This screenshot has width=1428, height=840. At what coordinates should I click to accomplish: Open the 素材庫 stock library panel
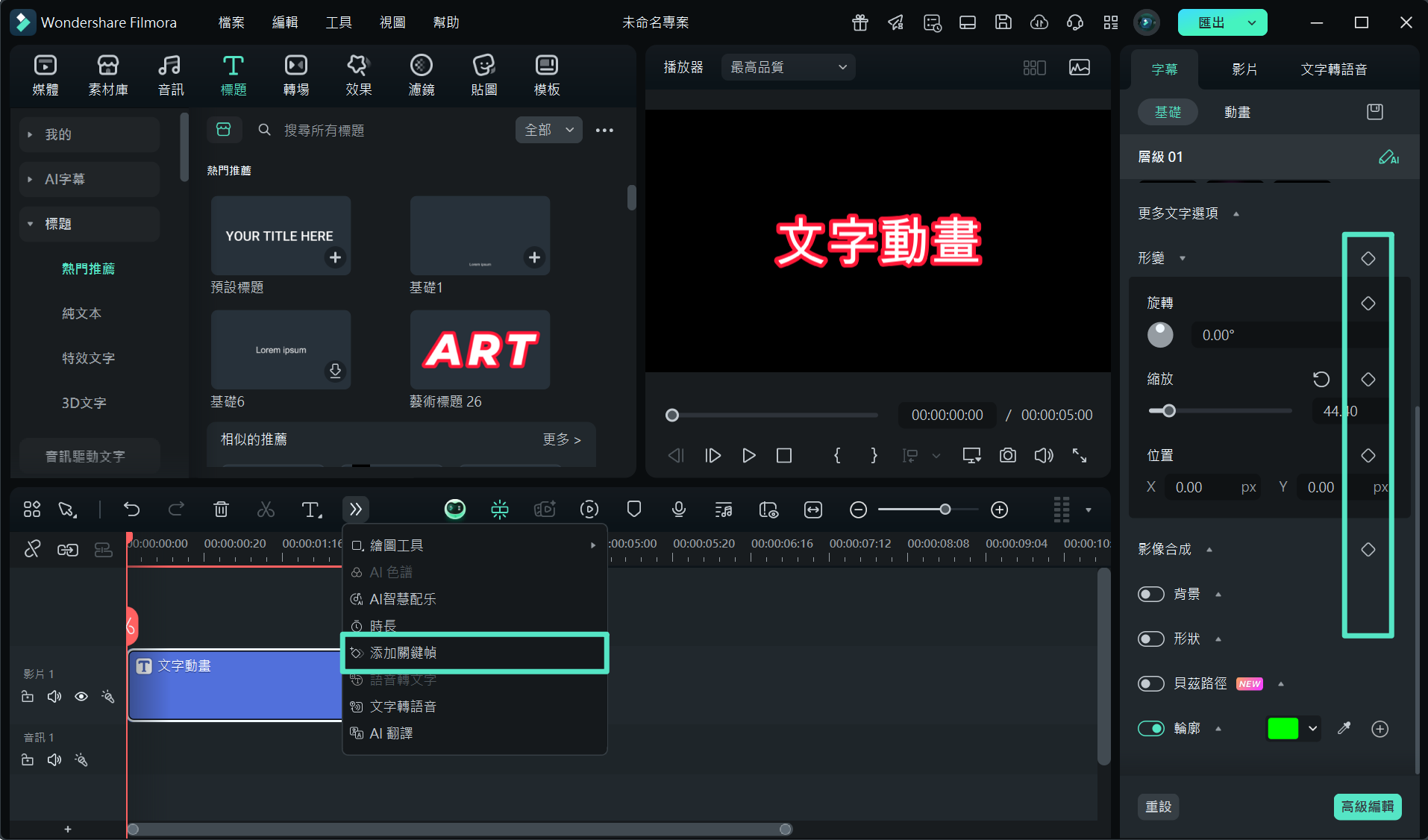tap(108, 75)
